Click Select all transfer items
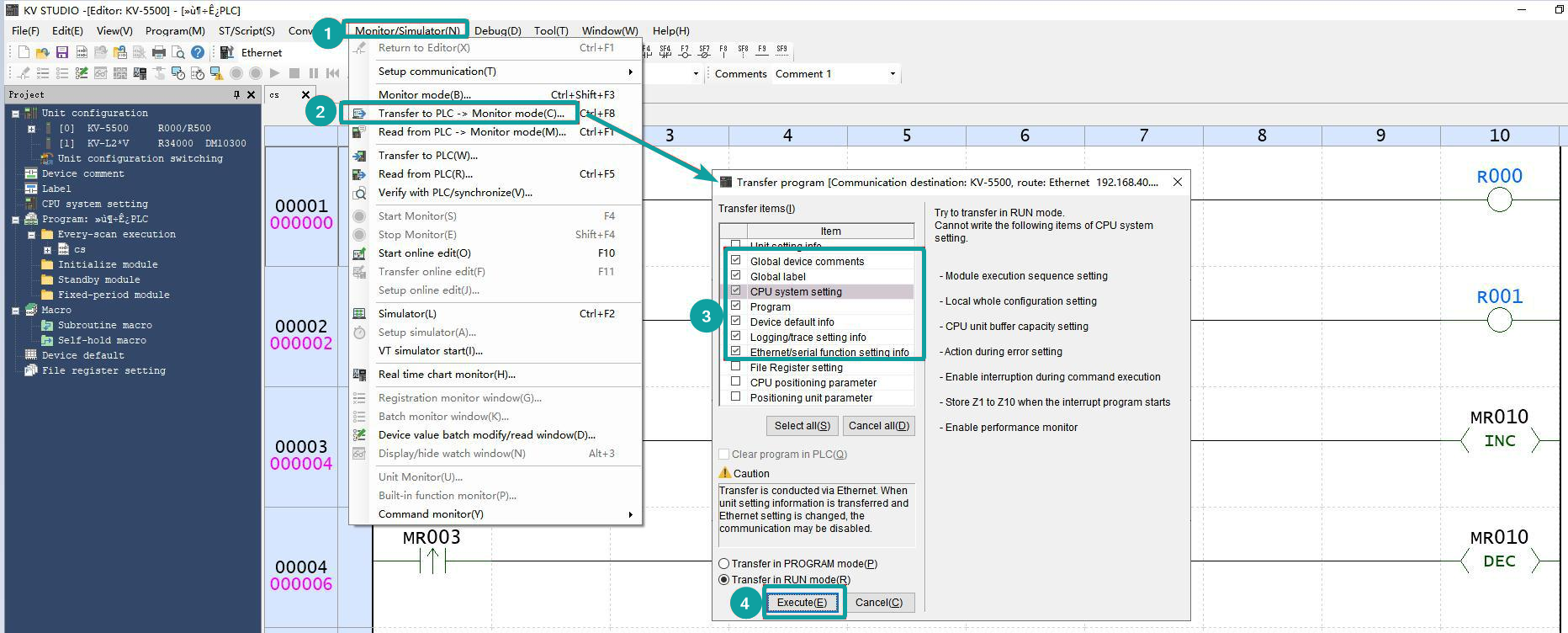1568x633 pixels. (x=802, y=426)
